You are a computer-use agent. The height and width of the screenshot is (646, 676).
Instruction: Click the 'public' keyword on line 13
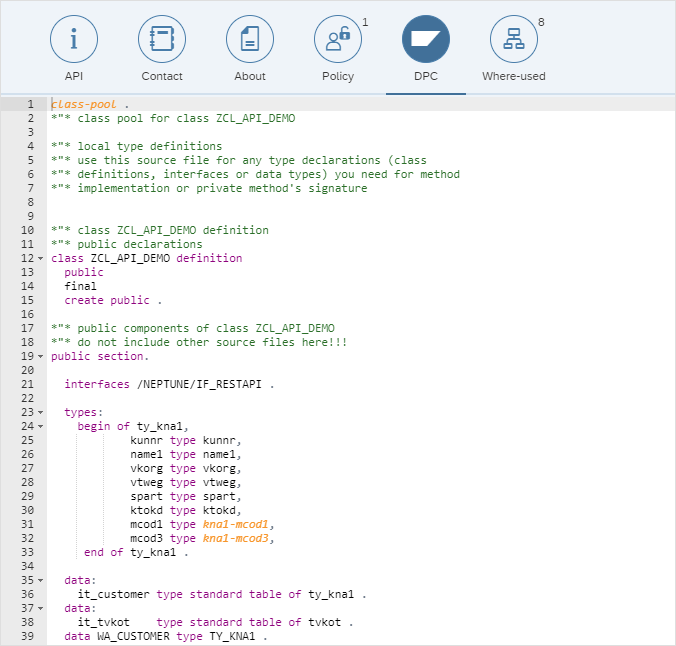[84, 273]
